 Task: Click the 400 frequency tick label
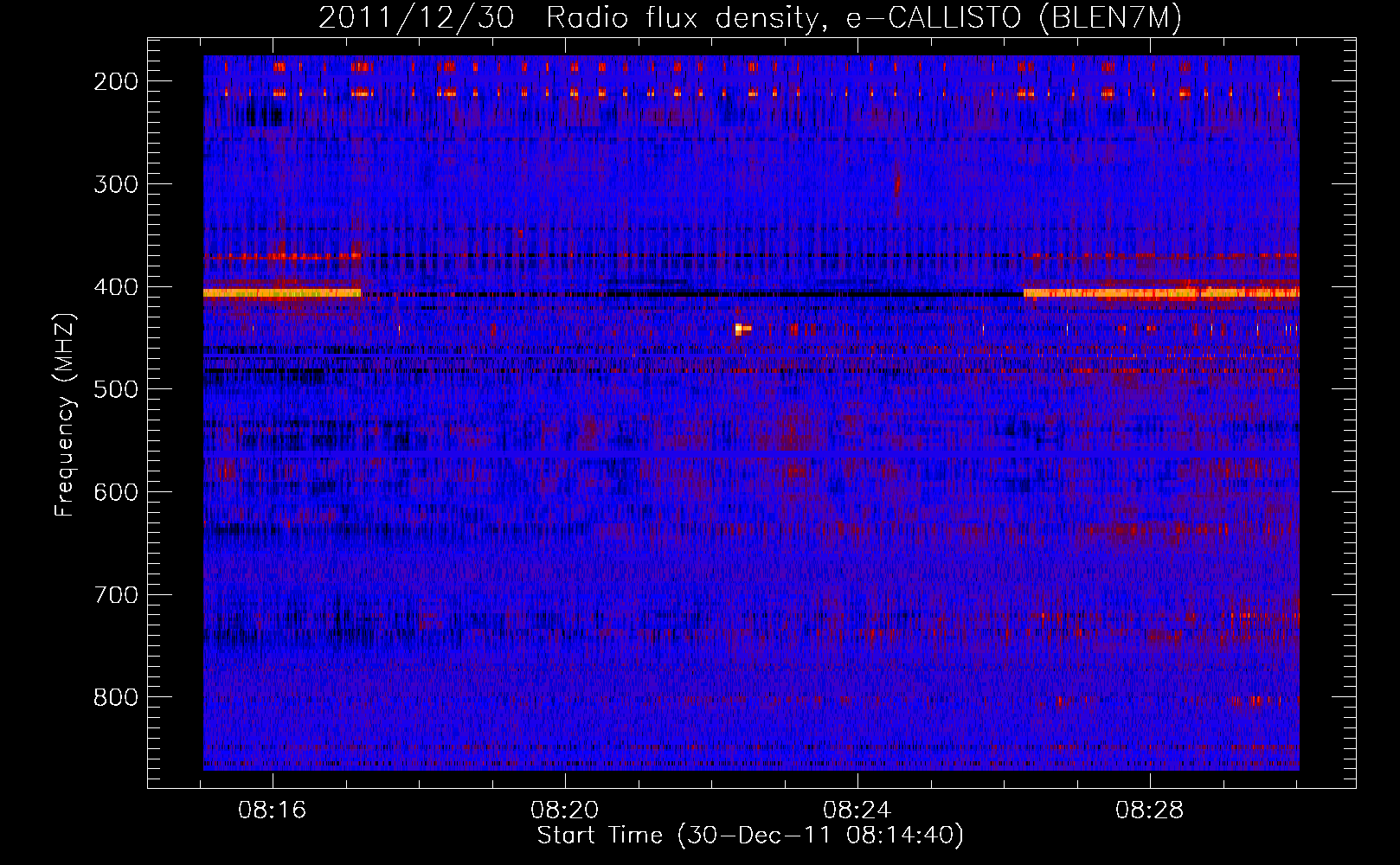116,287
